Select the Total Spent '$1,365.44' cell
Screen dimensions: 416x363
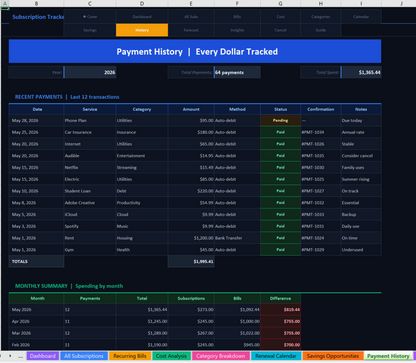tap(361, 72)
